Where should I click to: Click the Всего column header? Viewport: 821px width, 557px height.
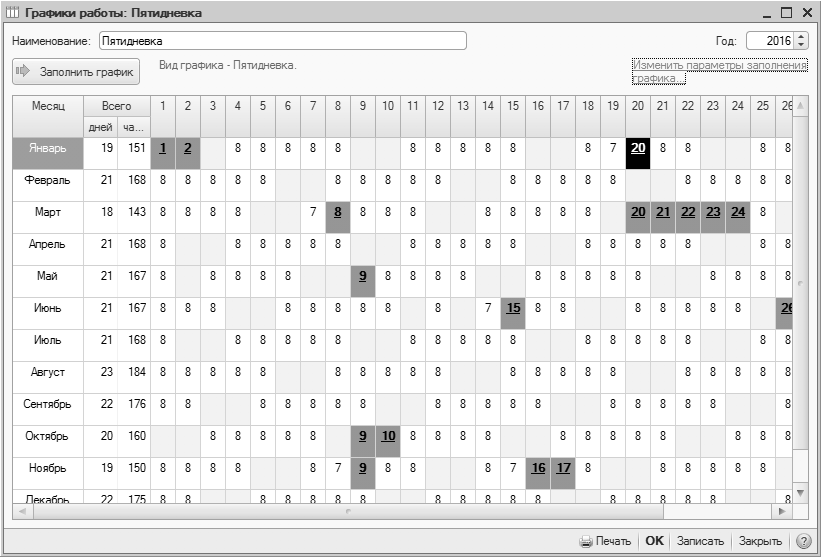click(116, 105)
